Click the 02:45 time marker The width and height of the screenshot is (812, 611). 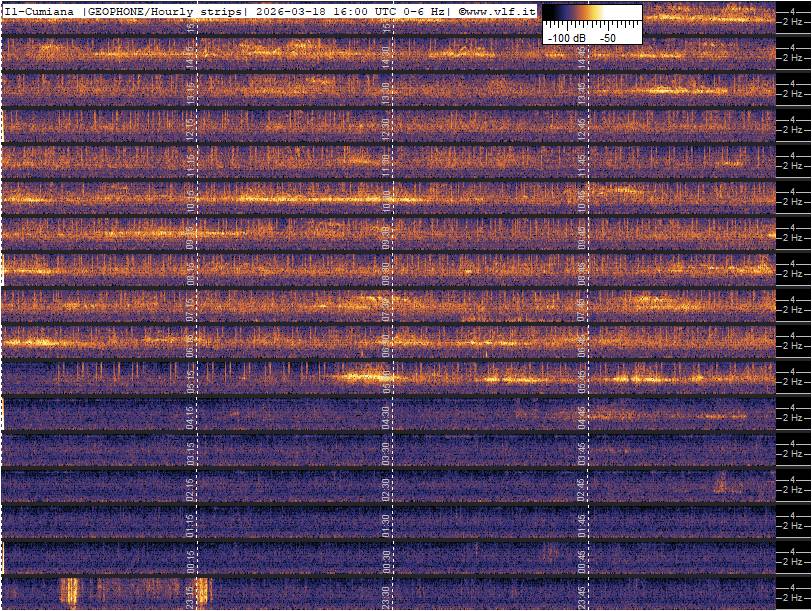click(x=582, y=489)
